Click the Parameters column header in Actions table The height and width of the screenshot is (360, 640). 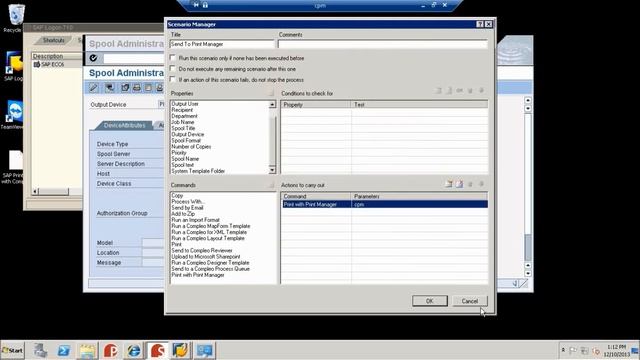tap(419, 196)
